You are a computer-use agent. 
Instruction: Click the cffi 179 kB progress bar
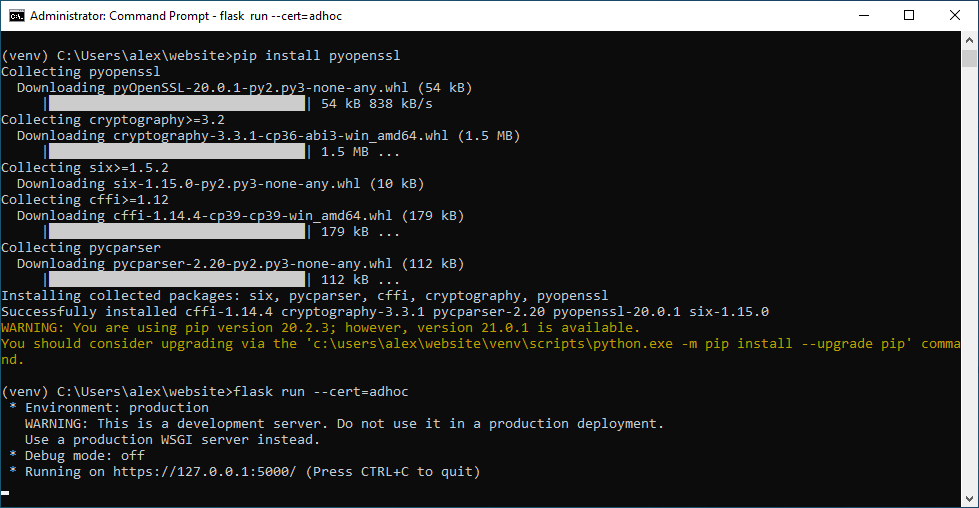(176, 231)
